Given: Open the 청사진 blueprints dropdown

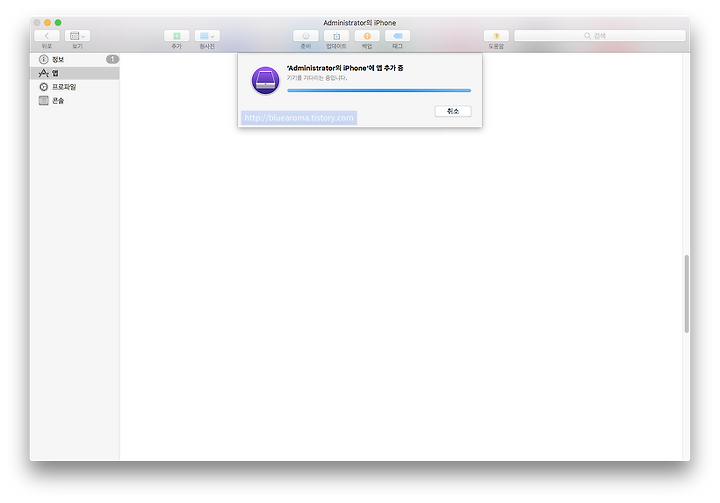Looking at the screenshot, I should pos(207,36).
